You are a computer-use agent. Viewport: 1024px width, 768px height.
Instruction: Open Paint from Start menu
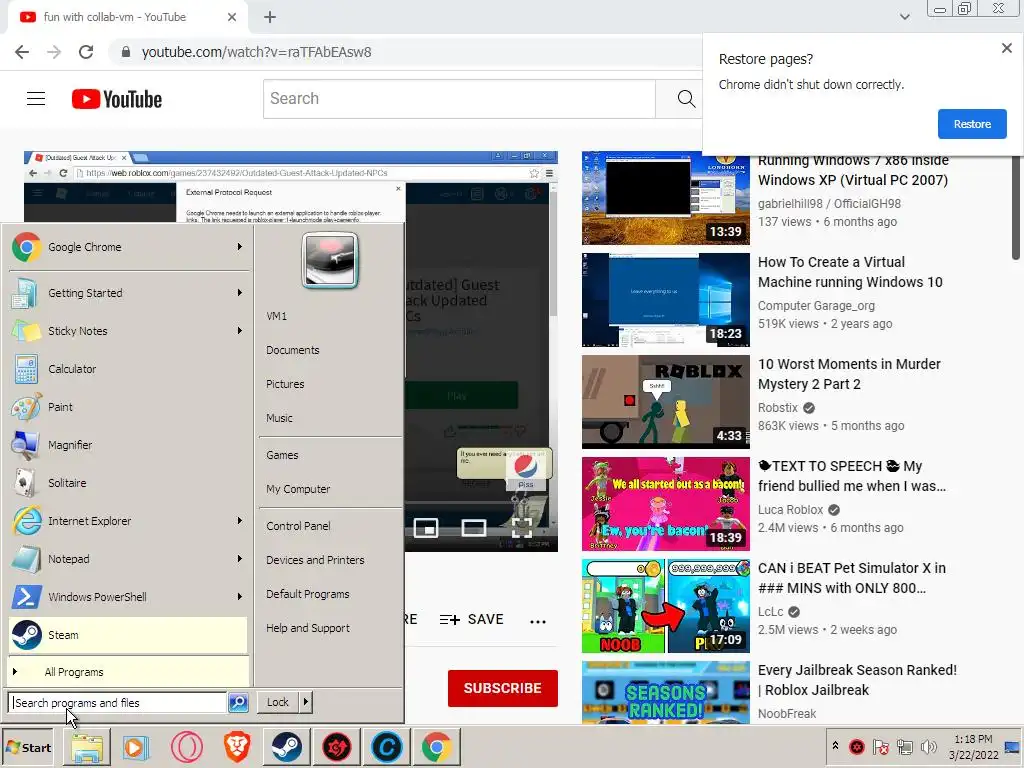[128, 407]
